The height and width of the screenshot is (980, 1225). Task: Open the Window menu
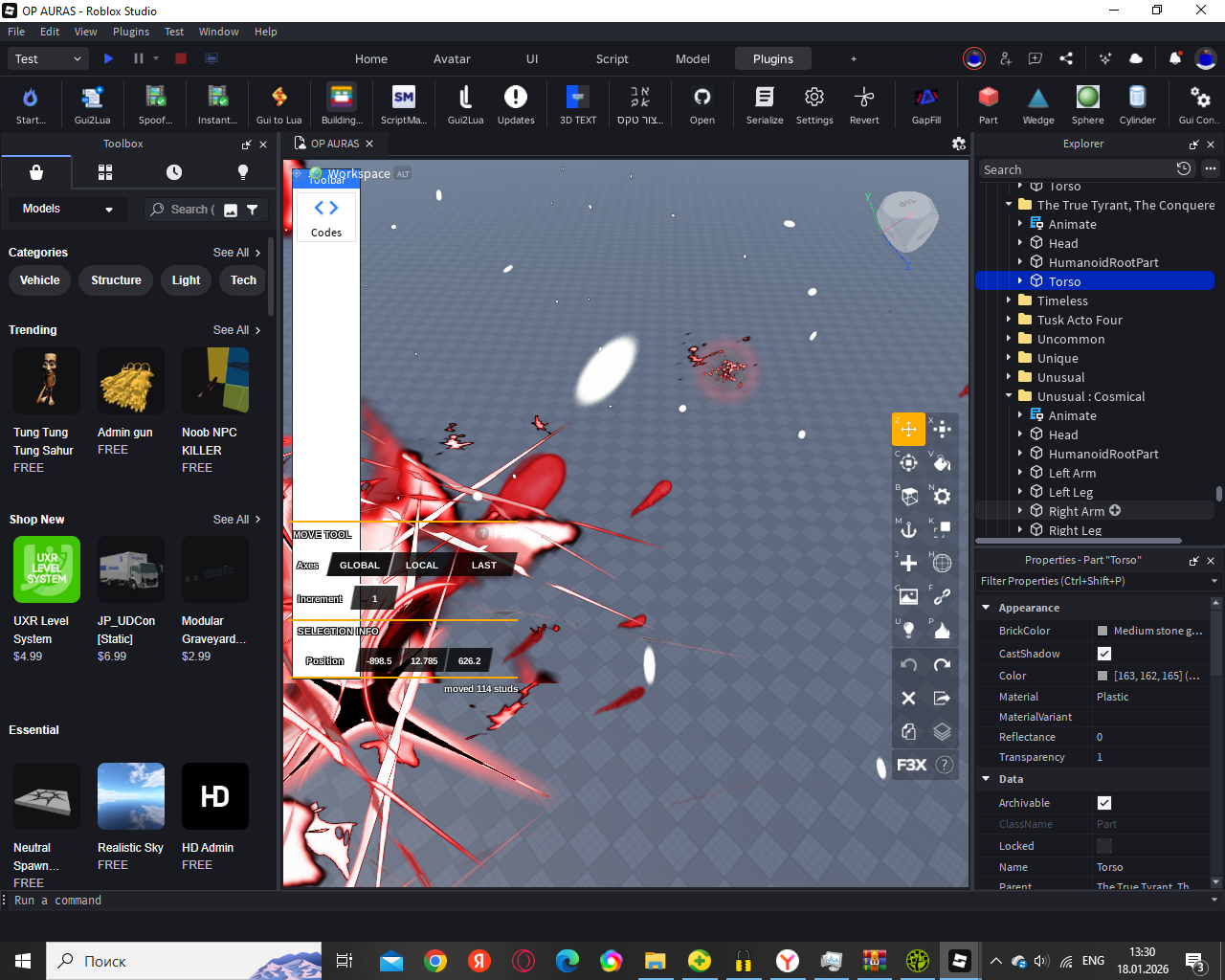coord(218,32)
